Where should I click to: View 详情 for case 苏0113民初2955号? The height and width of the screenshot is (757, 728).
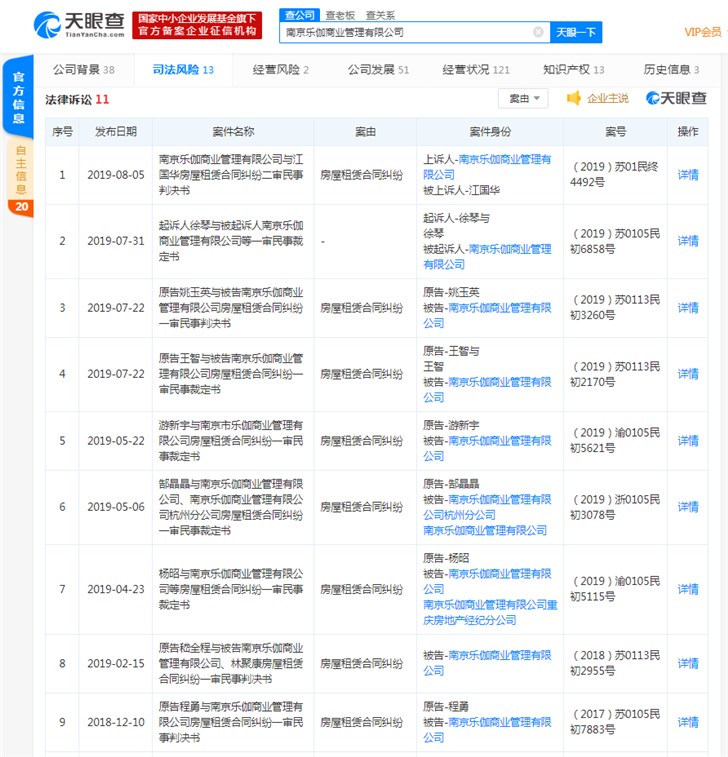coord(688,663)
